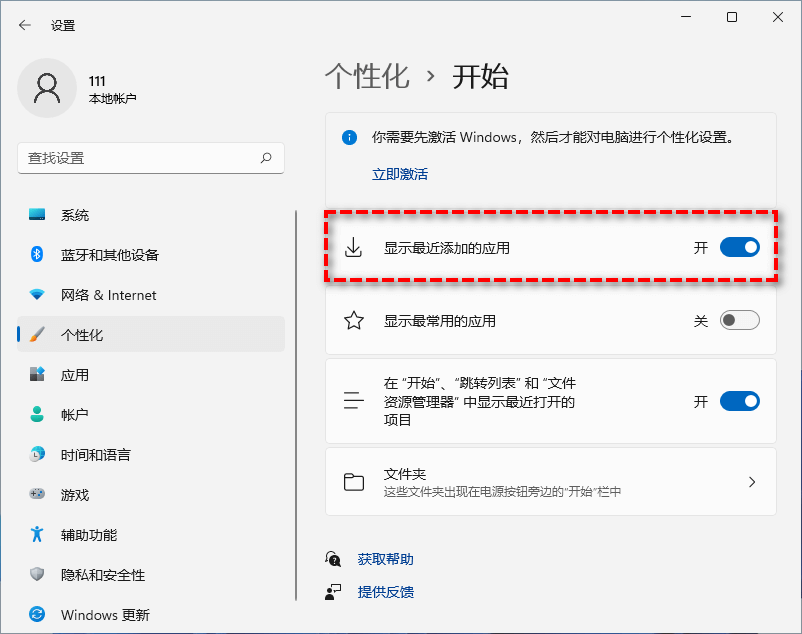Click the Windows Update sync icon
The image size is (802, 634).
37,614
